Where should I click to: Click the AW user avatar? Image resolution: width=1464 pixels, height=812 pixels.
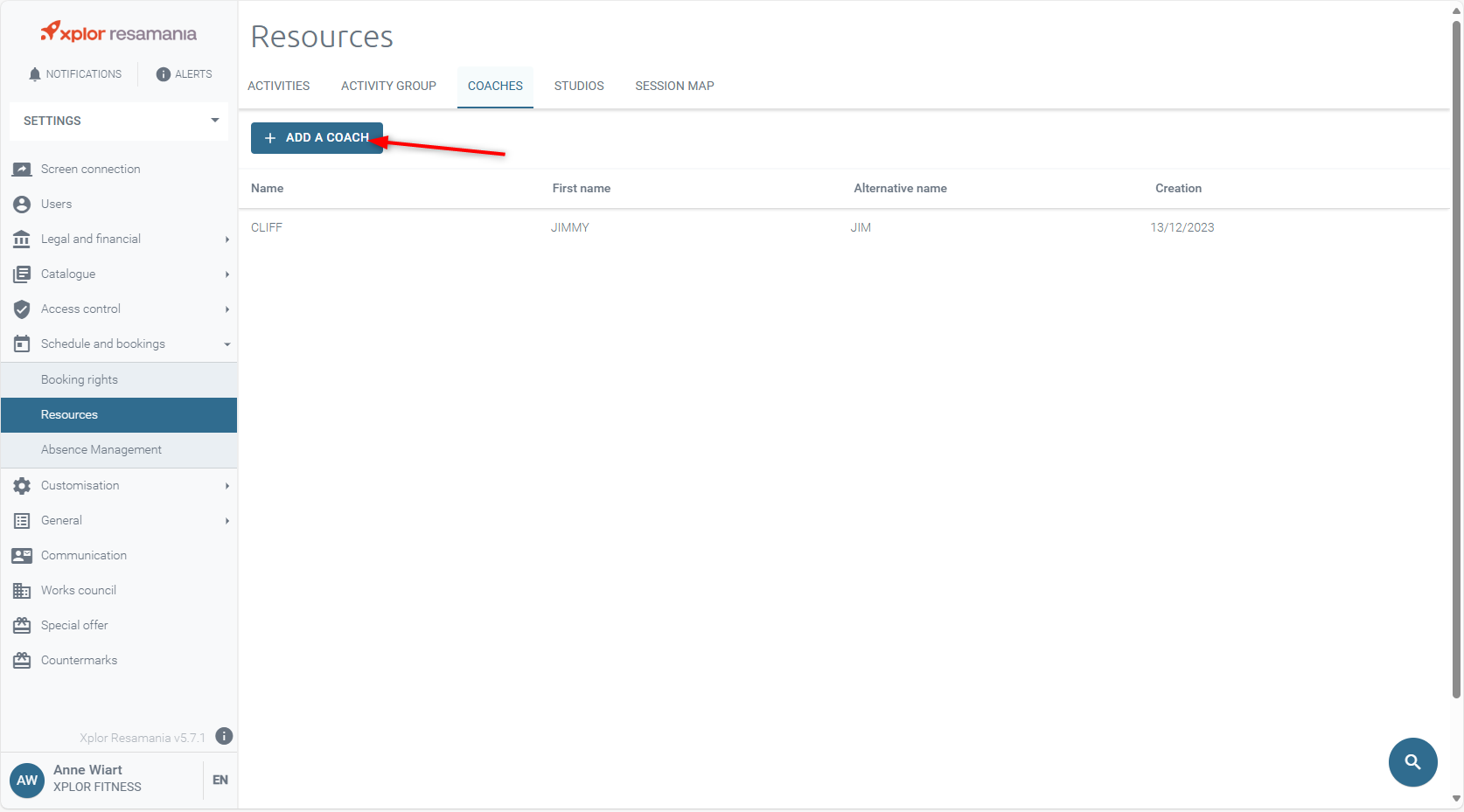tap(27, 780)
